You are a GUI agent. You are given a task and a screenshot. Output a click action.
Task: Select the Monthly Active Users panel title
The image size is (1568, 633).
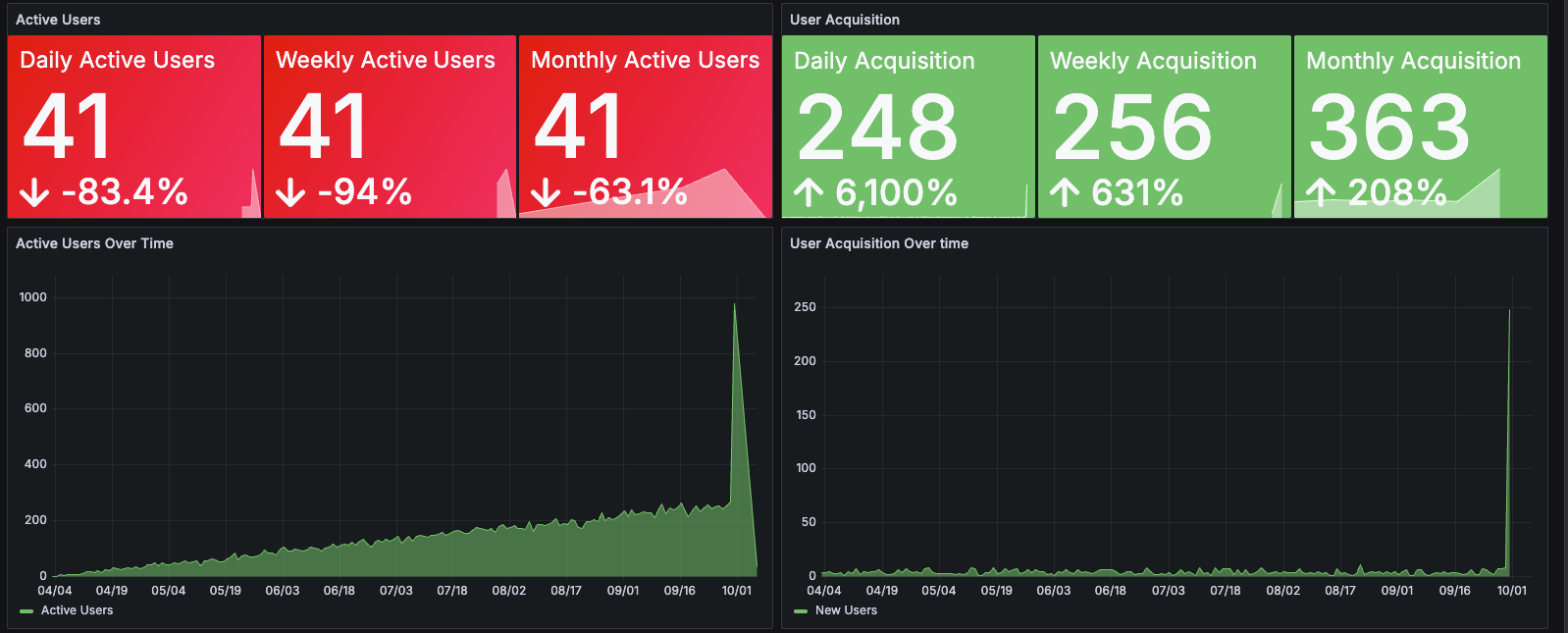coord(646,60)
